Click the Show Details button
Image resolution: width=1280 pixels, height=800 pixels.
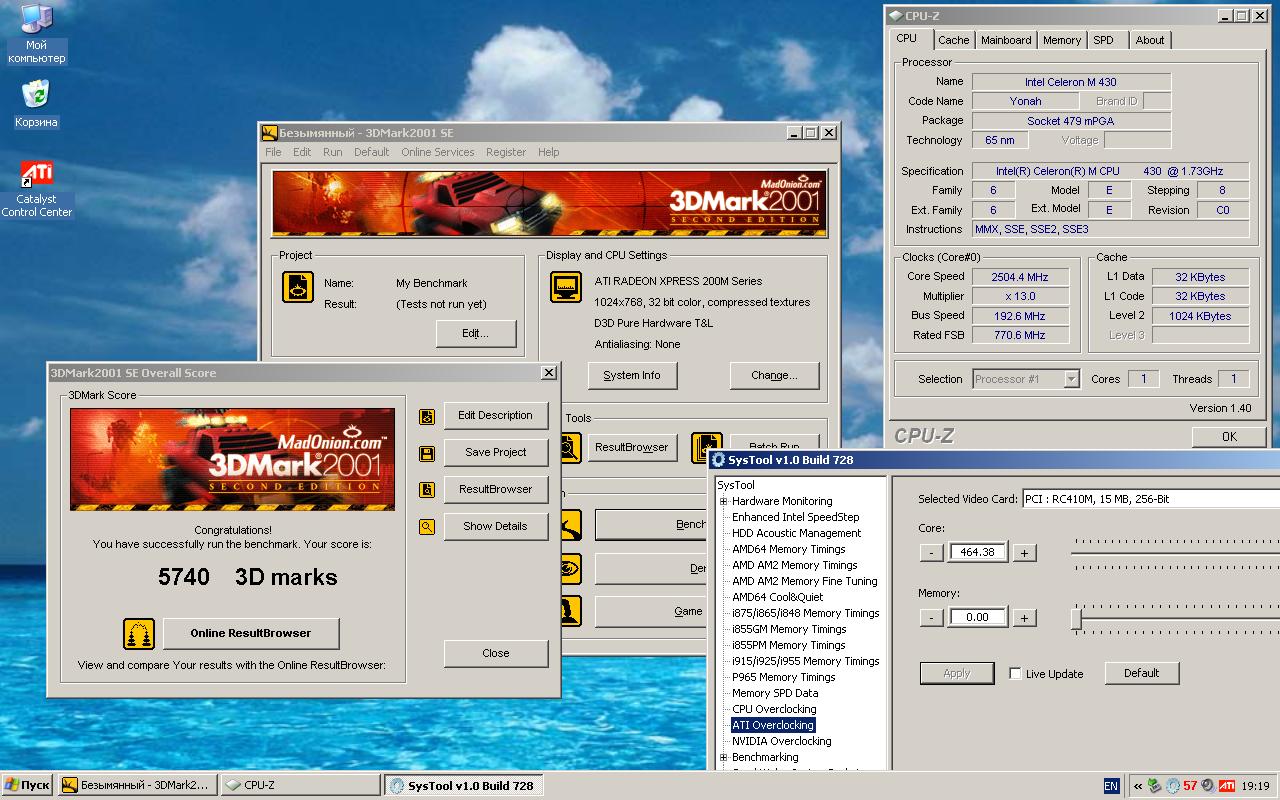coord(495,527)
